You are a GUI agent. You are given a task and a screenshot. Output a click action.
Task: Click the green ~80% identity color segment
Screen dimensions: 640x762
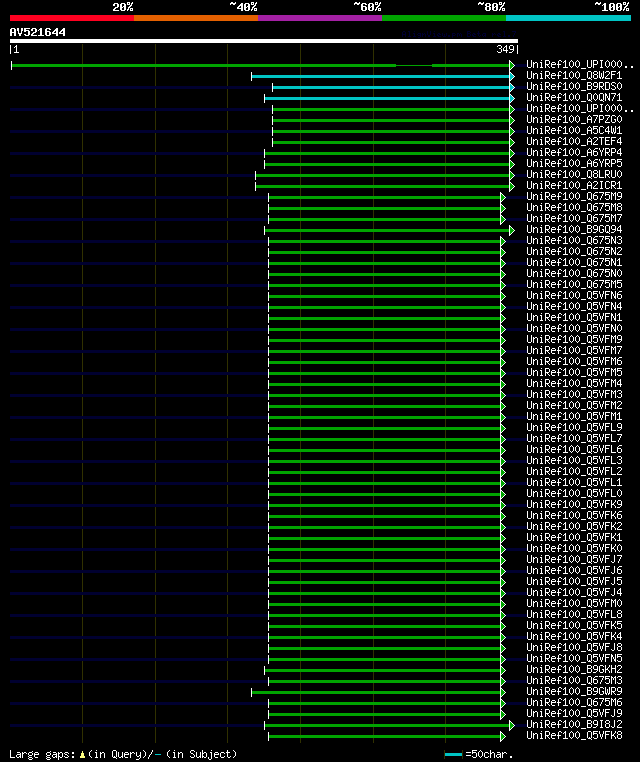click(x=444, y=18)
